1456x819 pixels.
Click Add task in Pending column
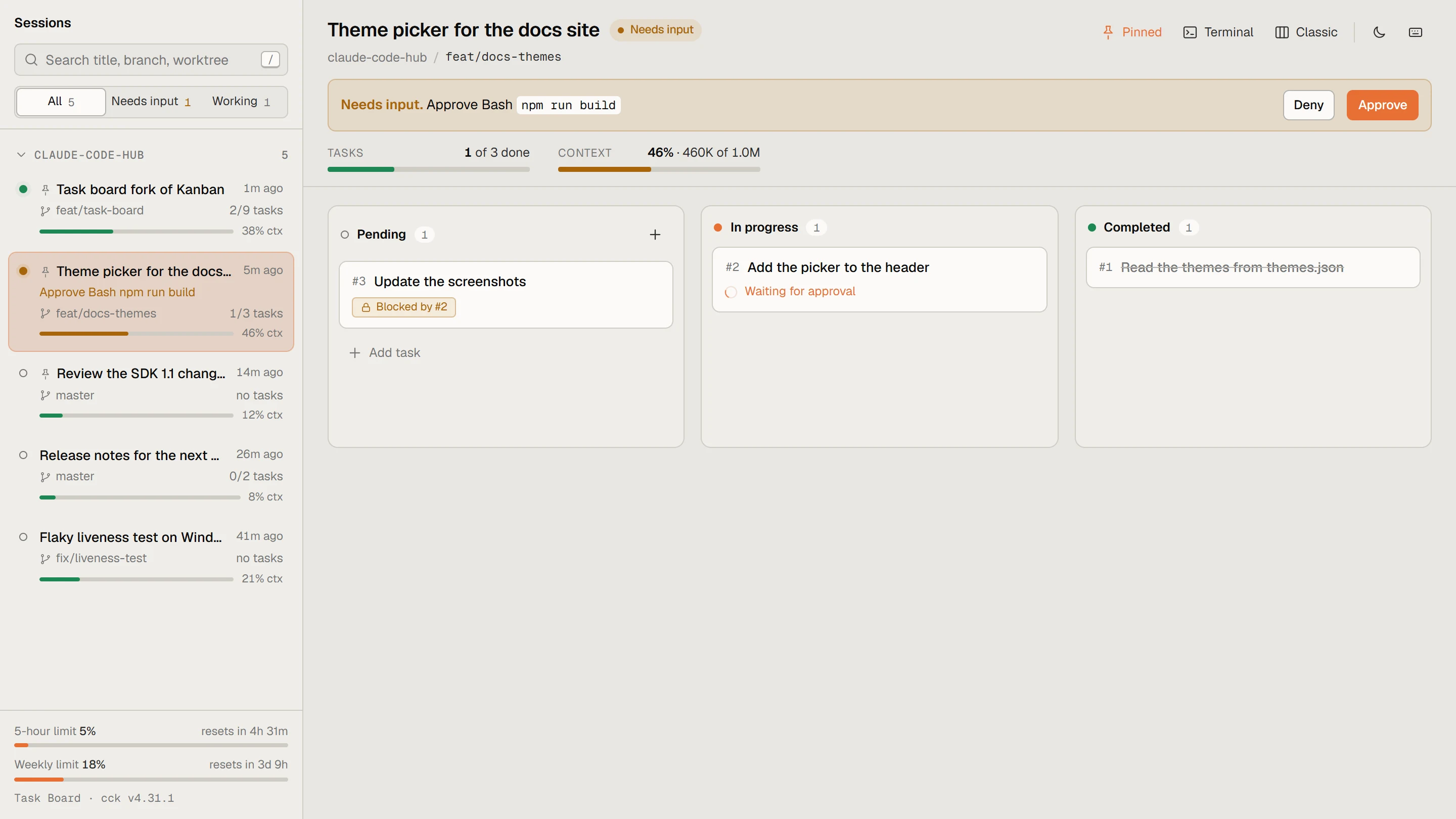(385, 353)
